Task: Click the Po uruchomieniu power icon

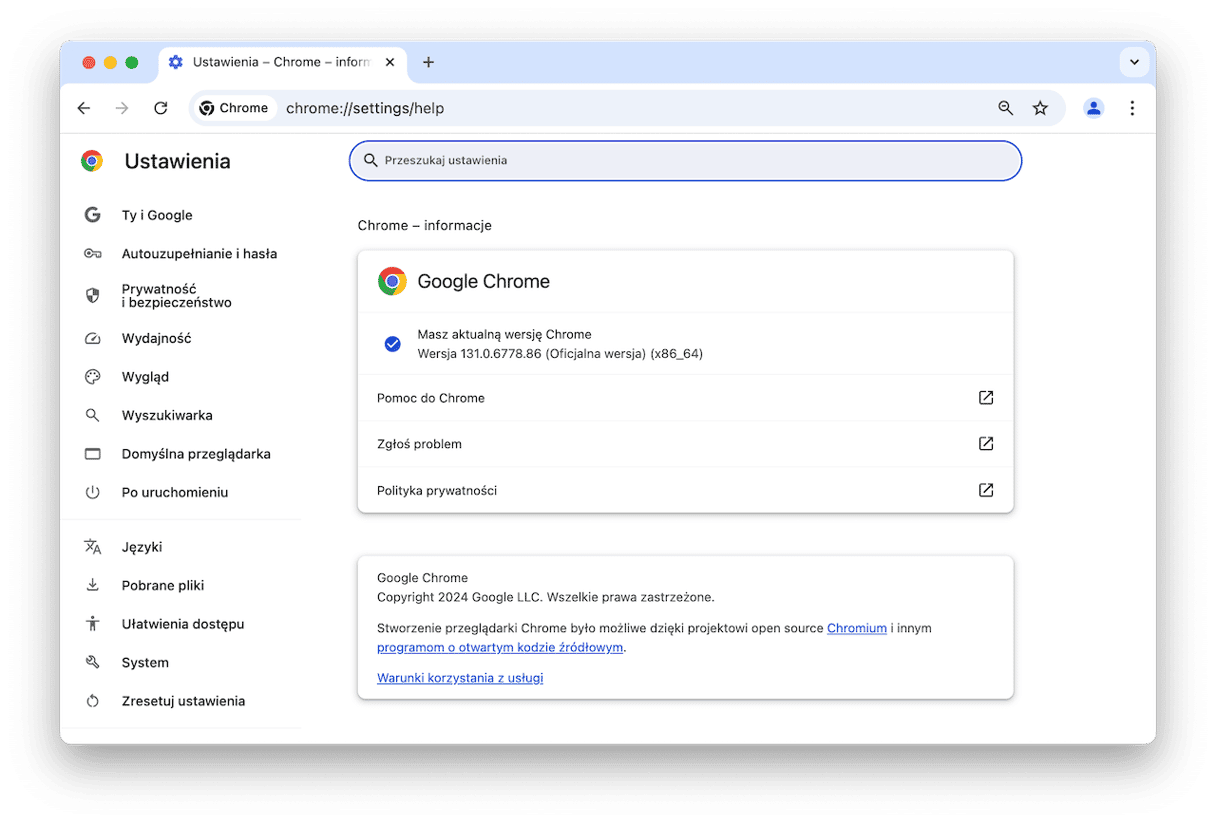Action: pos(93,492)
